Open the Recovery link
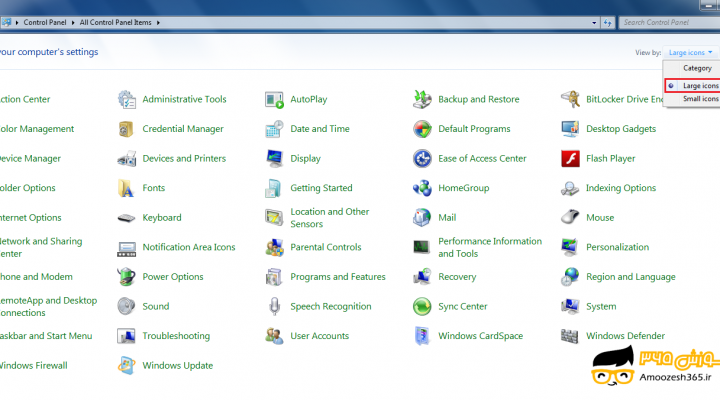 (x=457, y=277)
